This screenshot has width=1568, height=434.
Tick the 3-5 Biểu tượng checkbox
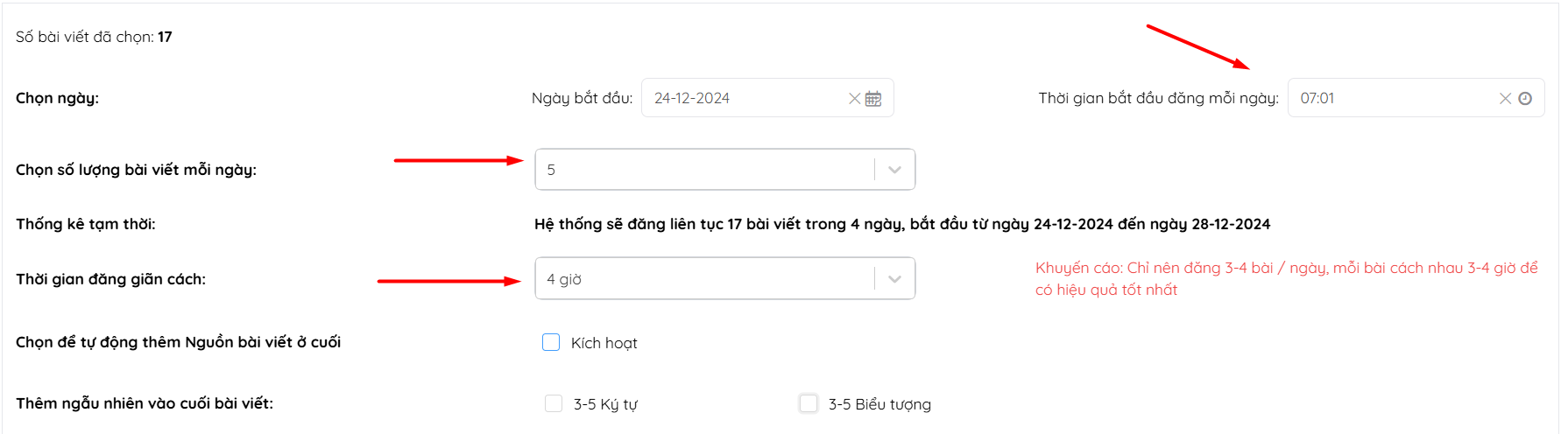pos(809,403)
